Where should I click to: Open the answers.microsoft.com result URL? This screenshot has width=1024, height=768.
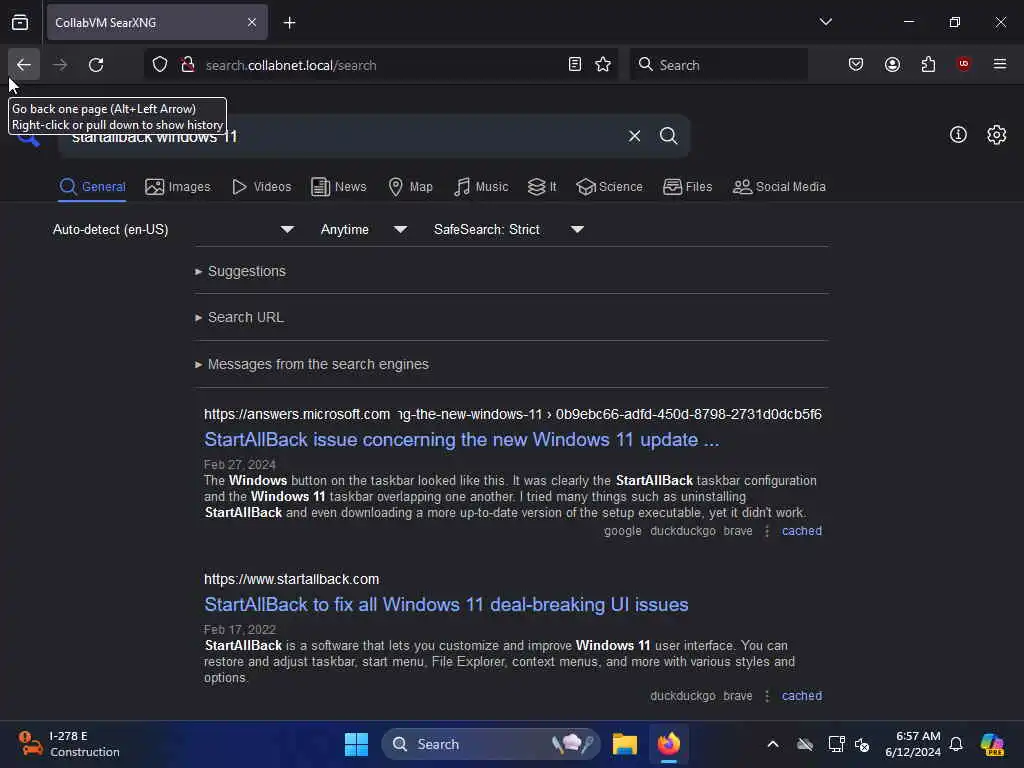513,414
